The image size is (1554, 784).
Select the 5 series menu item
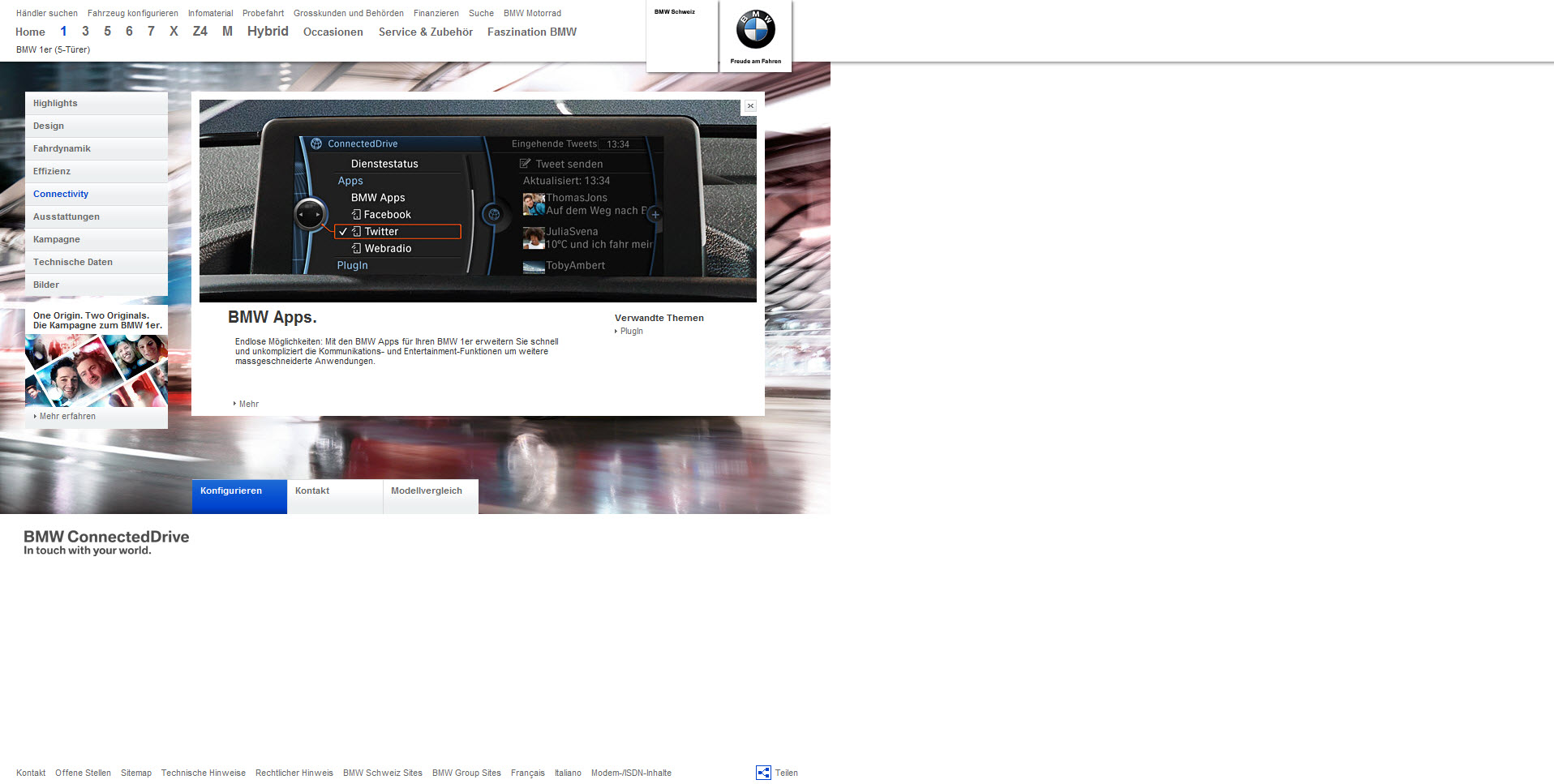(x=107, y=32)
